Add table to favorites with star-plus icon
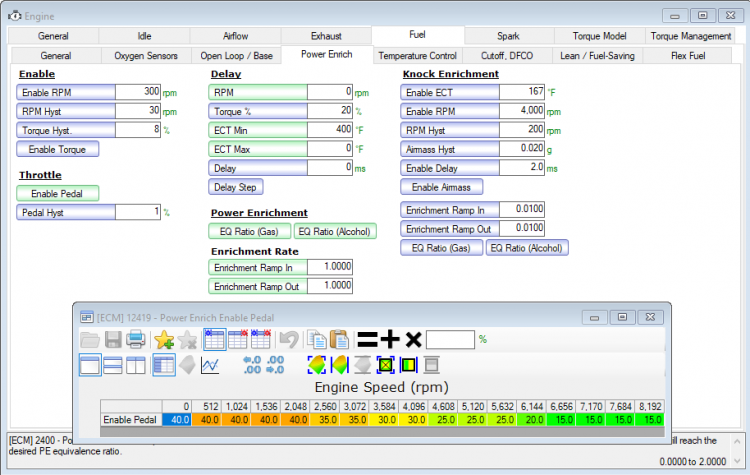This screenshot has width=750, height=475. 164,340
